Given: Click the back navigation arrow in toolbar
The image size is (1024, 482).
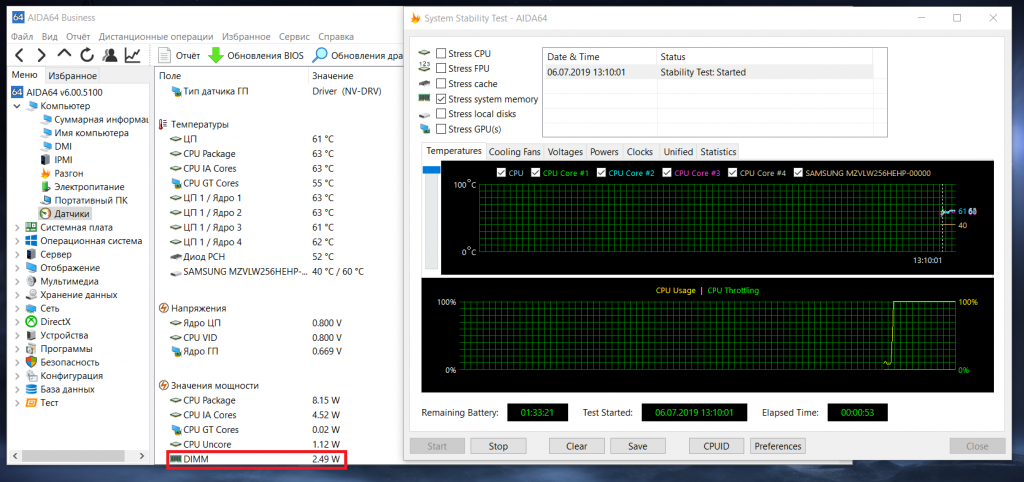Looking at the screenshot, I should (18, 55).
